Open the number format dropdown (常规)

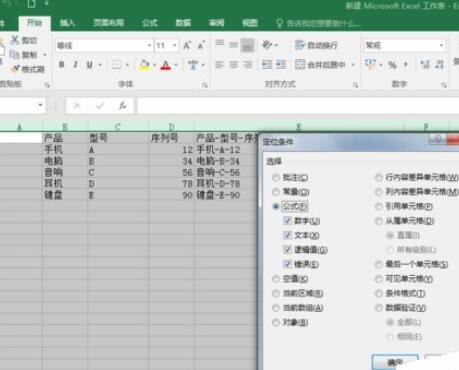click(441, 45)
